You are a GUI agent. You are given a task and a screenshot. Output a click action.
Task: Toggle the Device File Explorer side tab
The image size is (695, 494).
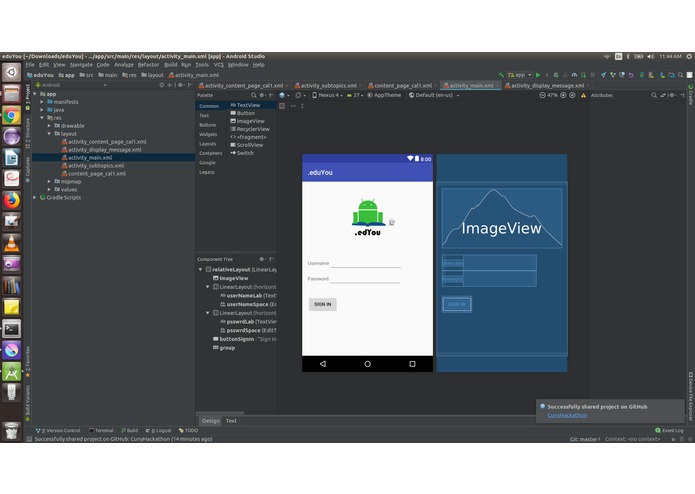[691, 396]
